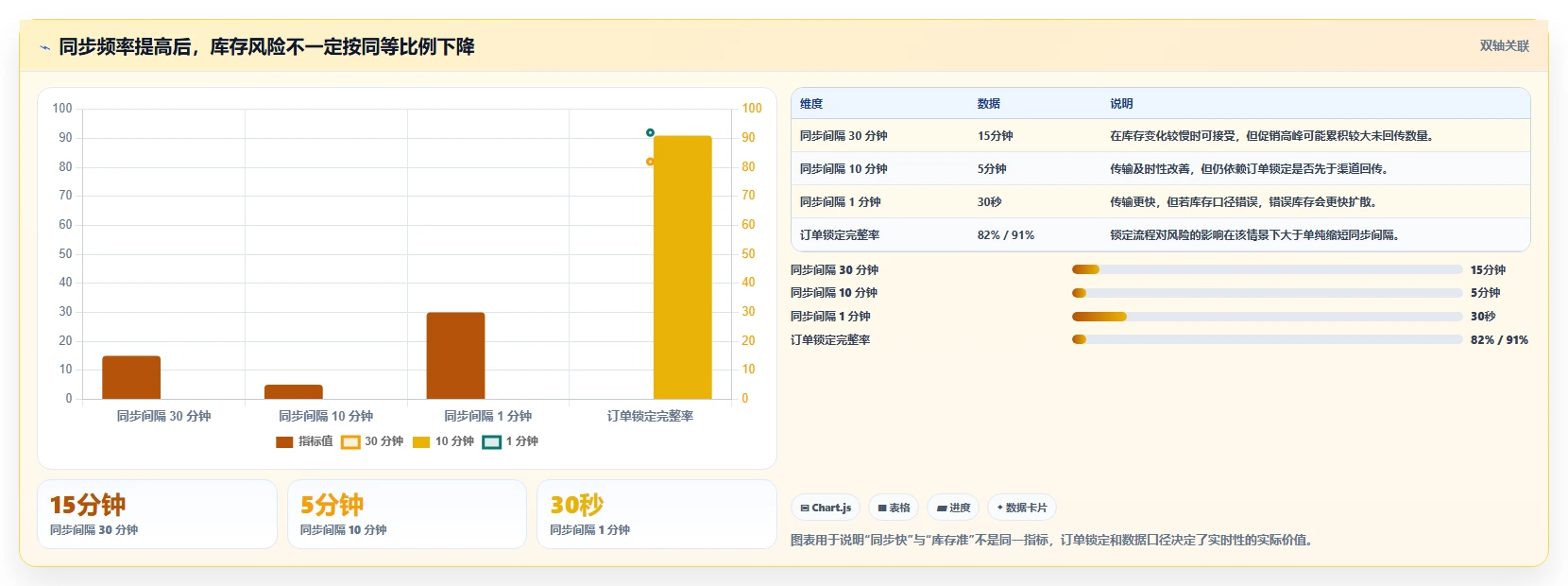1568x586 pixels.
Task: Click the card title 同步频率提高后
Action: (x=266, y=47)
